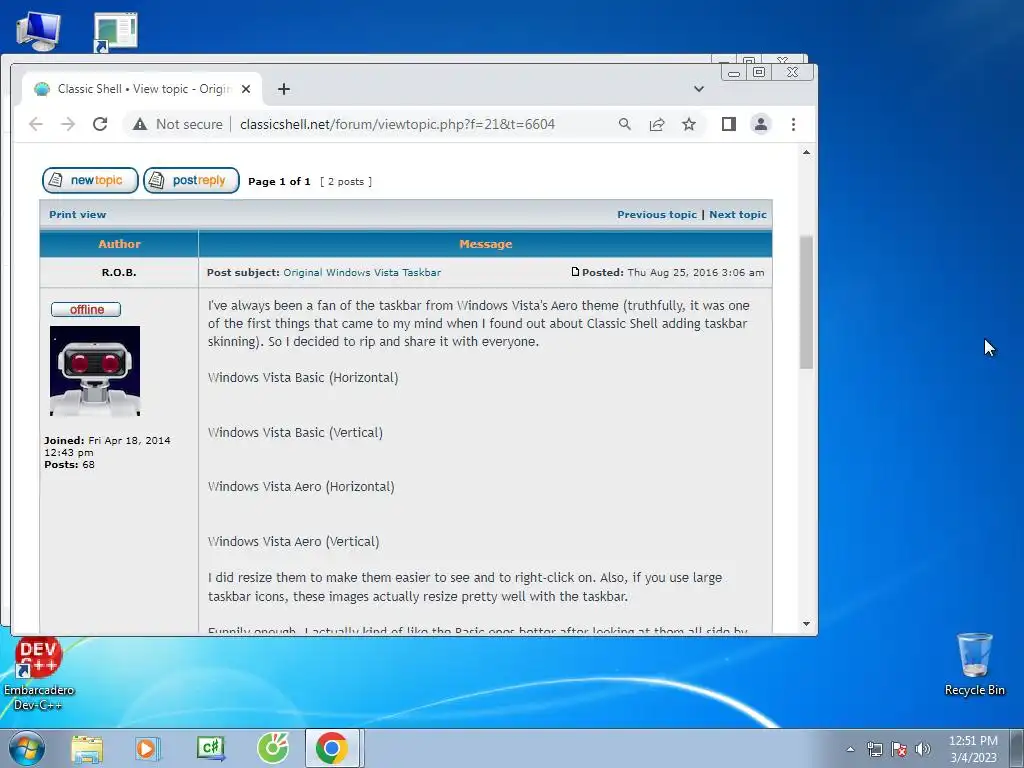
Task: Start a new topic
Action: point(90,180)
